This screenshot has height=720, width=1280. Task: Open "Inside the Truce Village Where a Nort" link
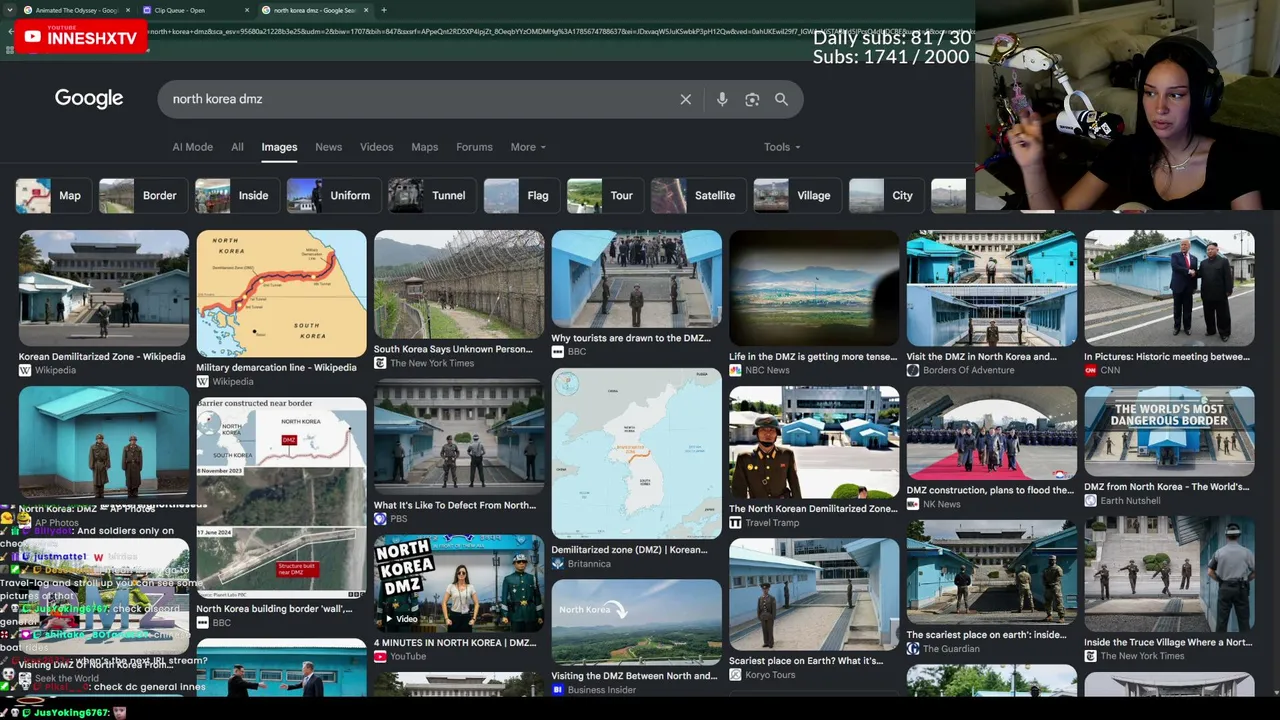pos(1168,643)
